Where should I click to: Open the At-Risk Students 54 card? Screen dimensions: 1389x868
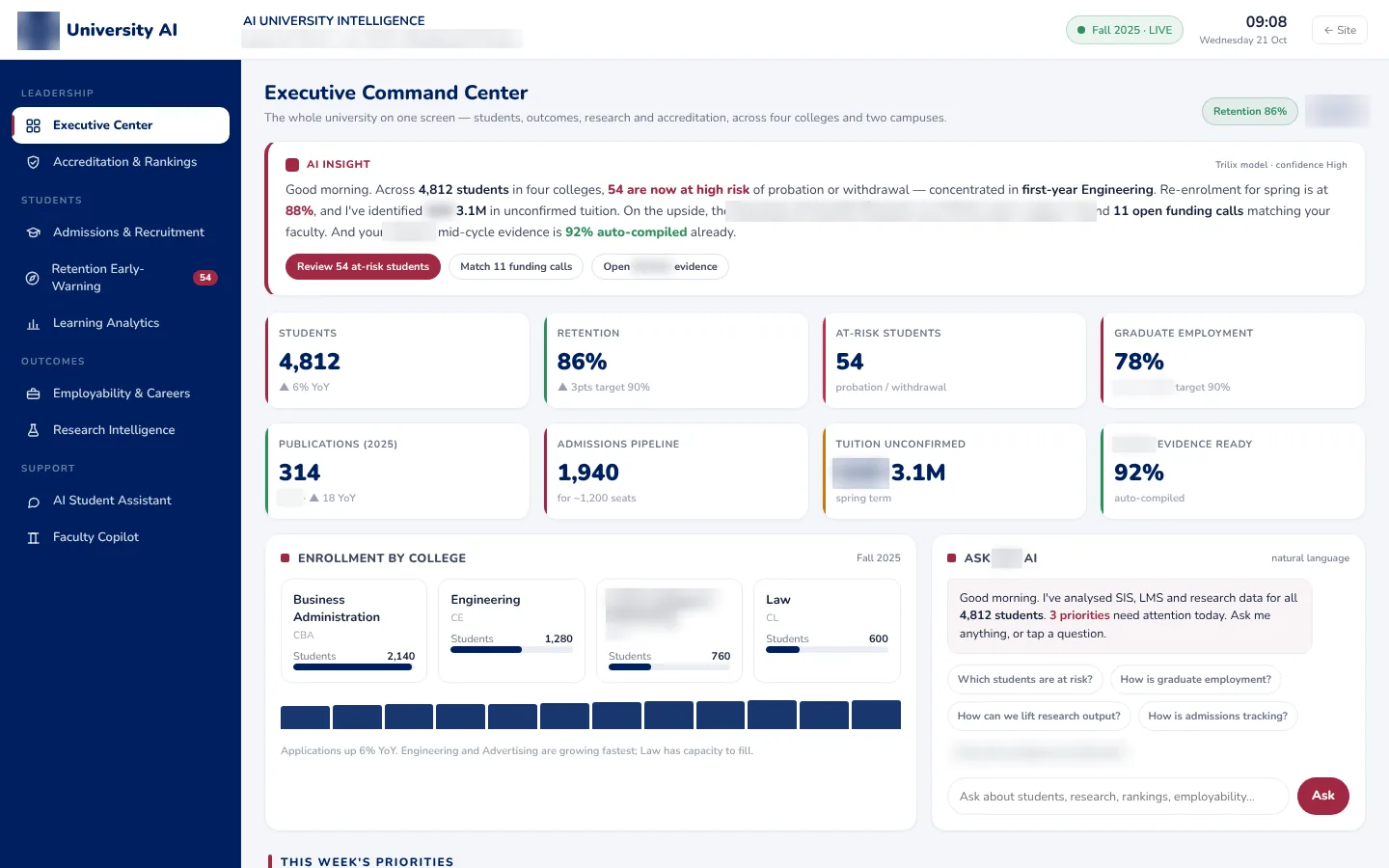(x=955, y=360)
